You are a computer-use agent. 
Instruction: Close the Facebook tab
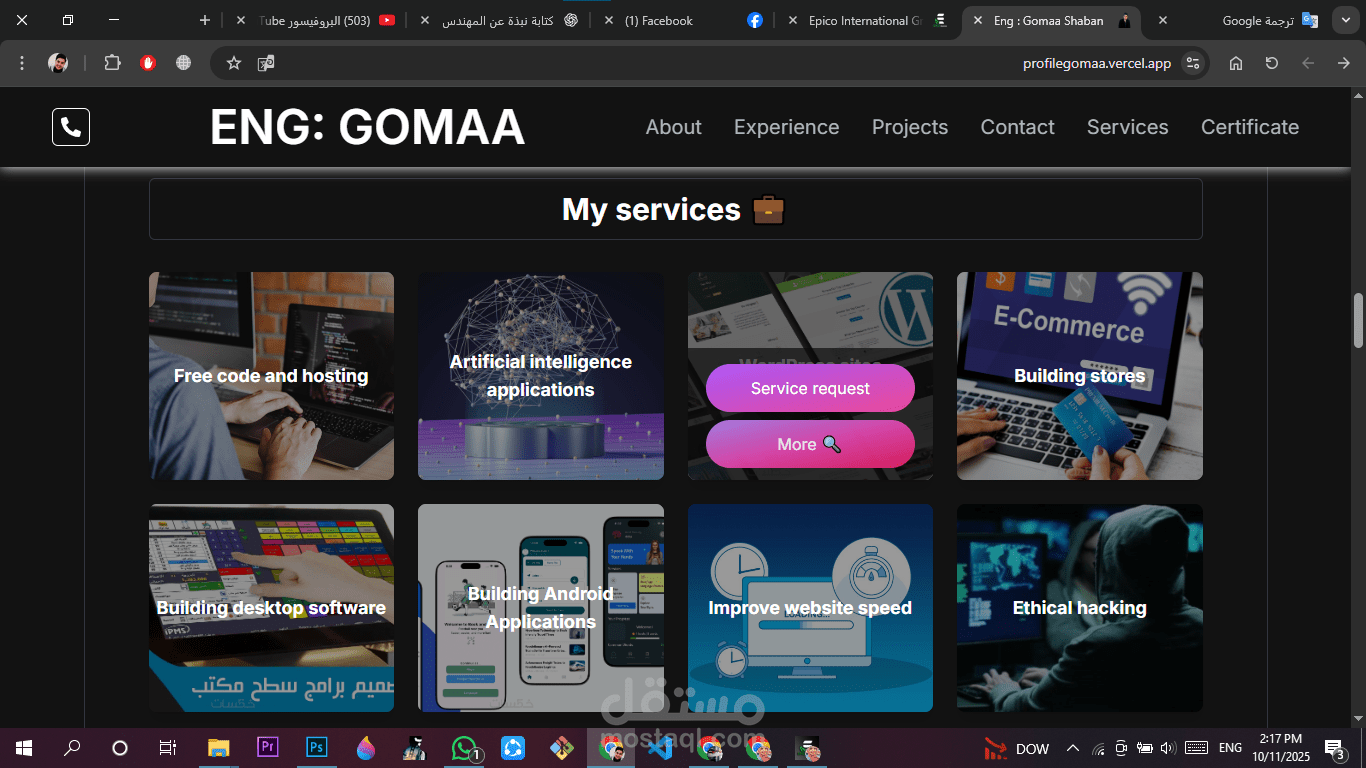(609, 20)
